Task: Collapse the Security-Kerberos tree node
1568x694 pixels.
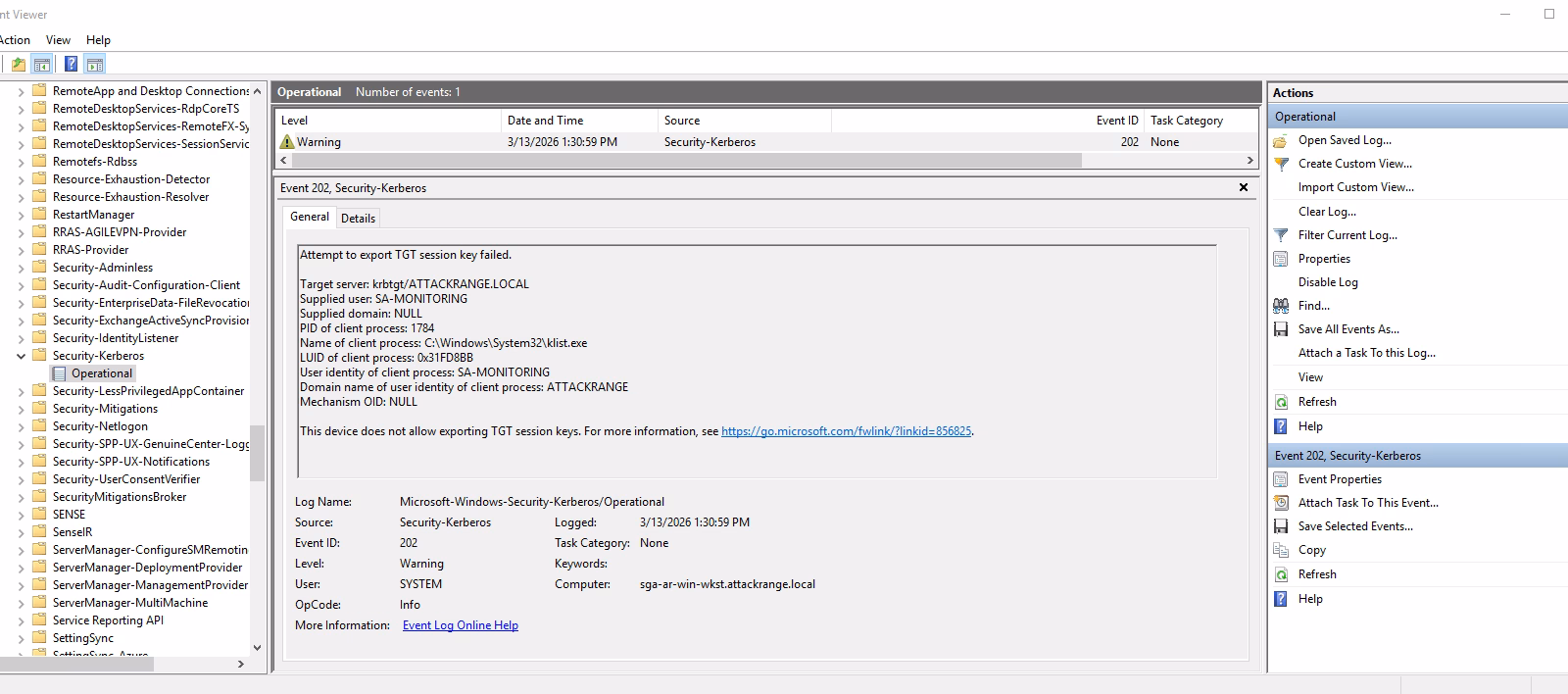Action: [21, 356]
